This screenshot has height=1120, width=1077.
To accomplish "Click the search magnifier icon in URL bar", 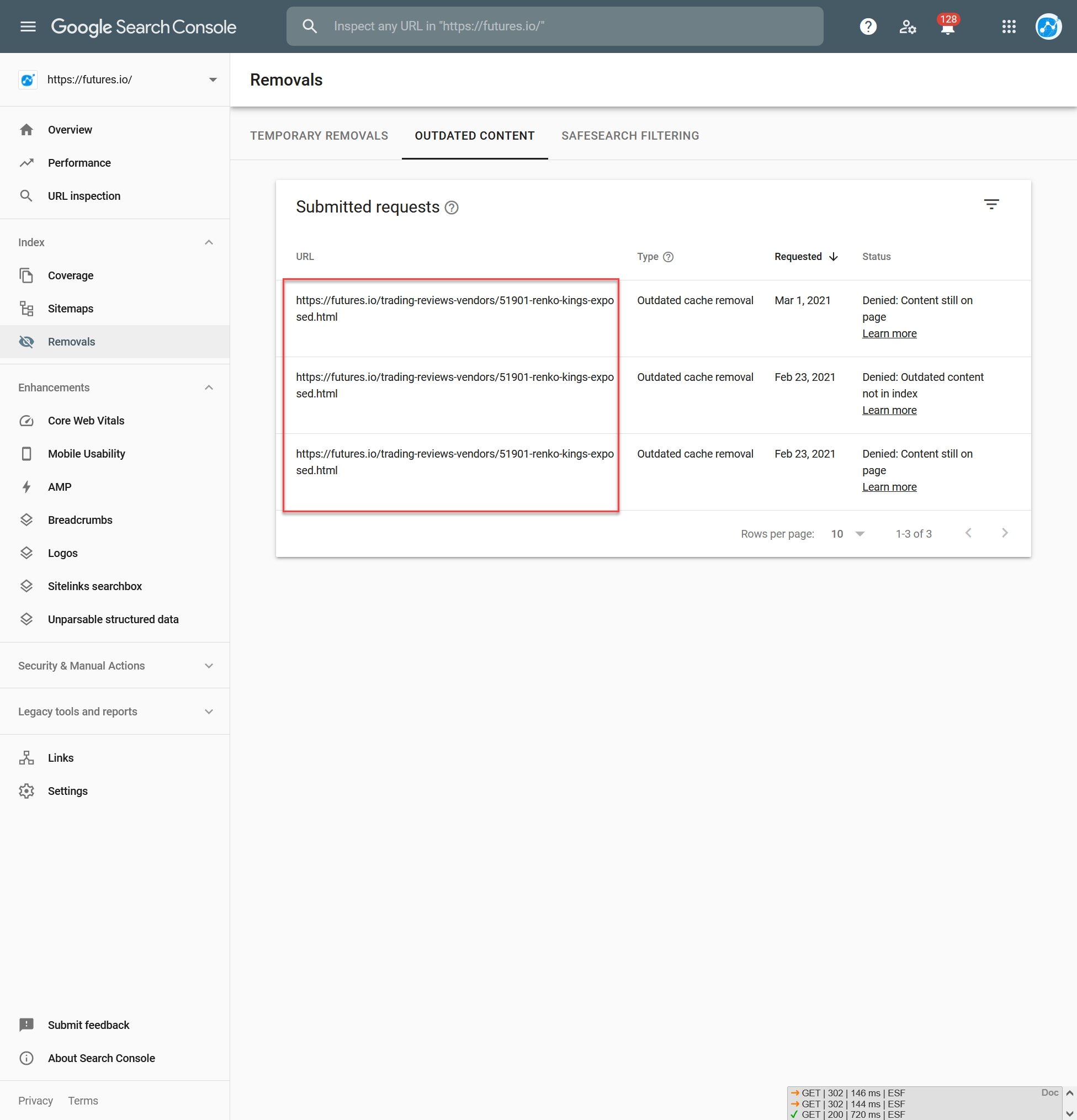I will click(x=310, y=26).
